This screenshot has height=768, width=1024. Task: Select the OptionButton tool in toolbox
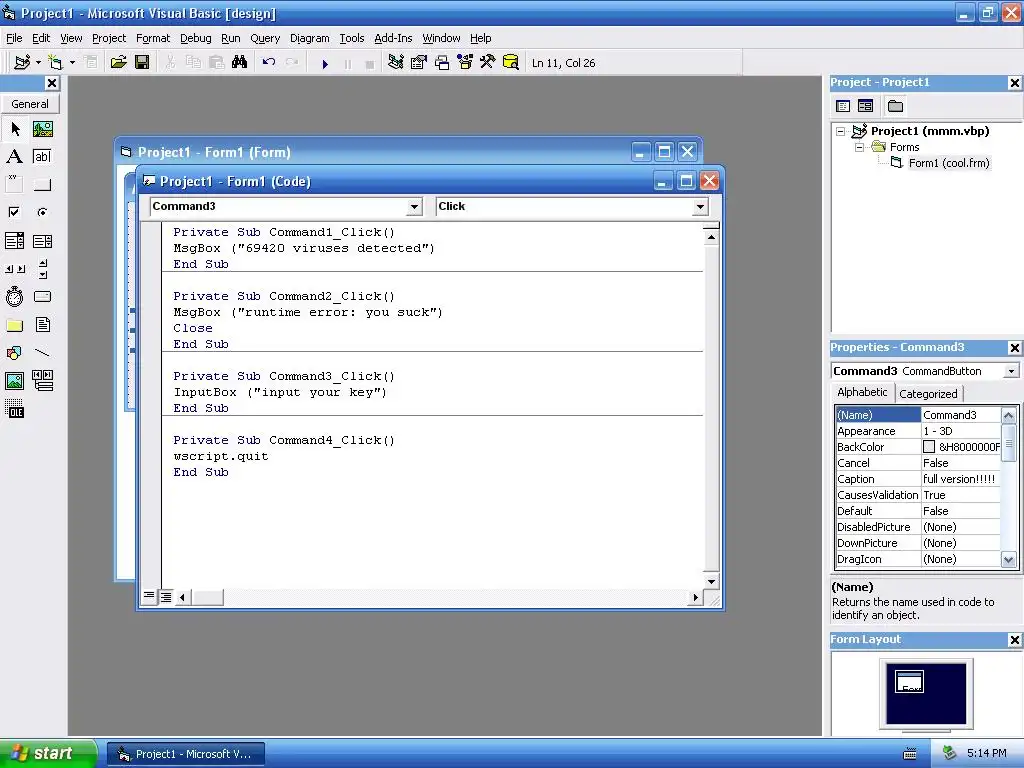[x=42, y=212]
